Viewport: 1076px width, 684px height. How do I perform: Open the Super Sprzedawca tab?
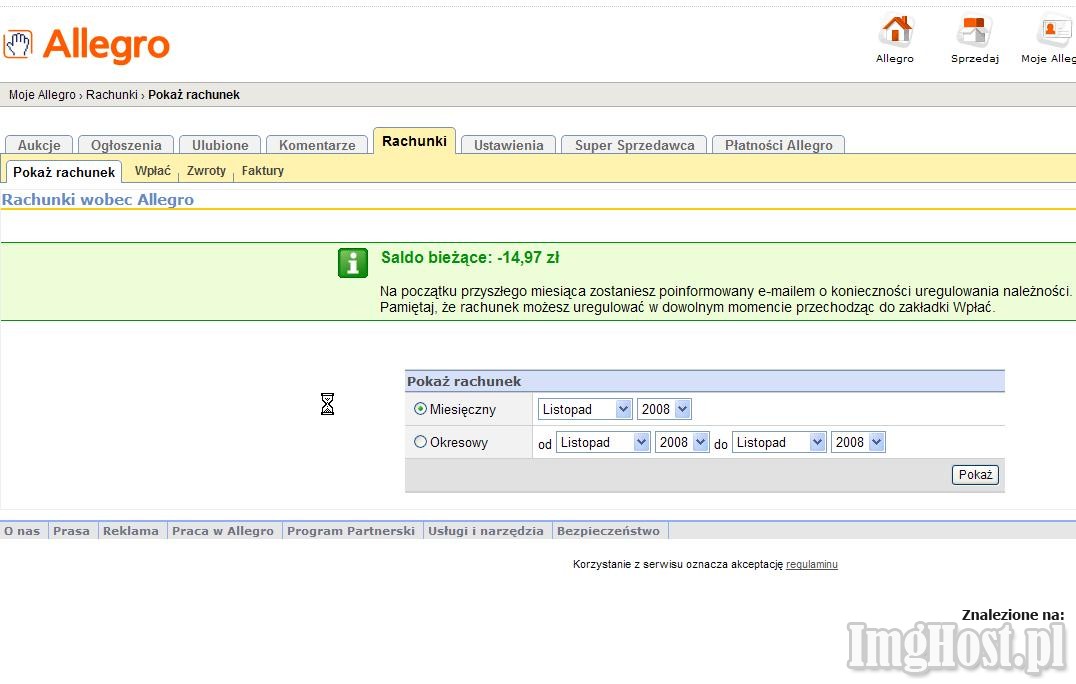click(x=635, y=145)
